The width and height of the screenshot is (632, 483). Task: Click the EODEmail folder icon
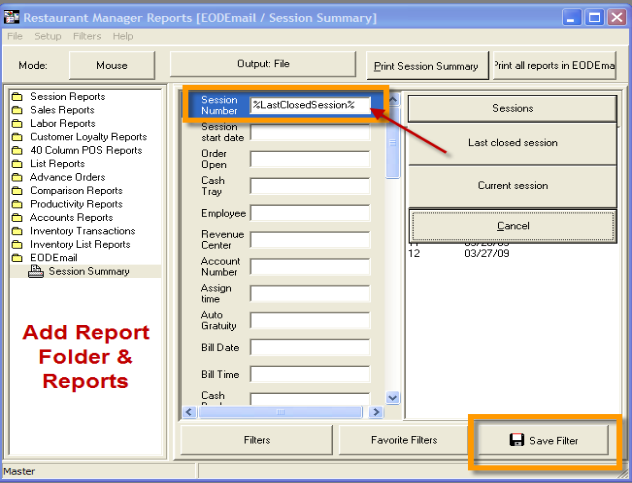click(17, 258)
